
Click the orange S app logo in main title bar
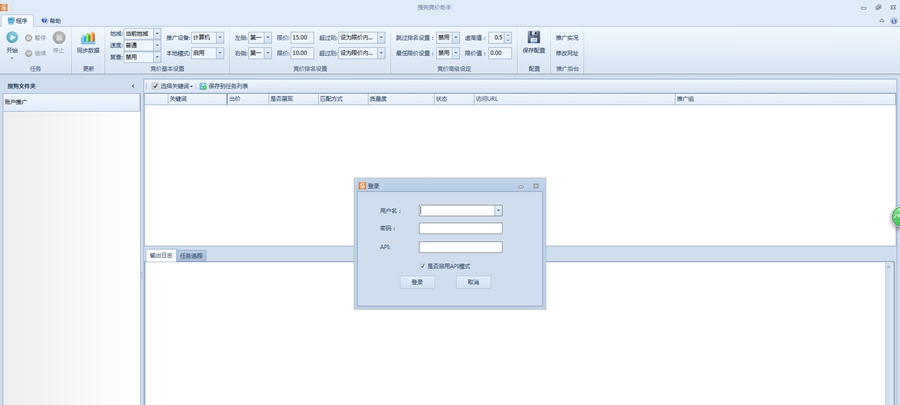pyautogui.click(x=4, y=7)
